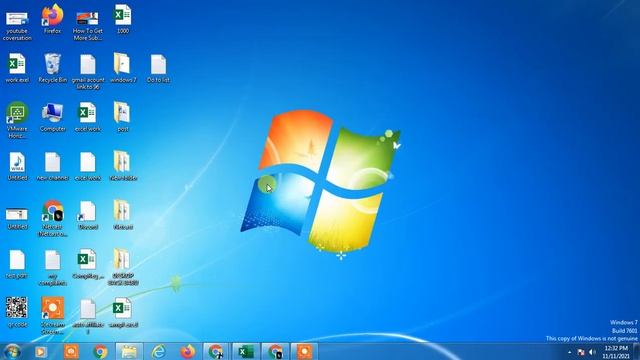Open Firefox from the taskbar
This screenshot has width=640, height=360.
pos(188,351)
